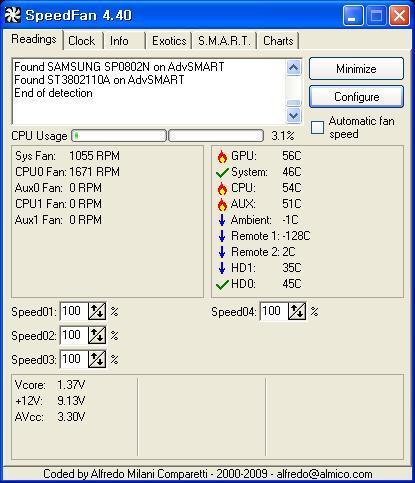
Task: Close the SpeedFan window
Action: [399, 16]
